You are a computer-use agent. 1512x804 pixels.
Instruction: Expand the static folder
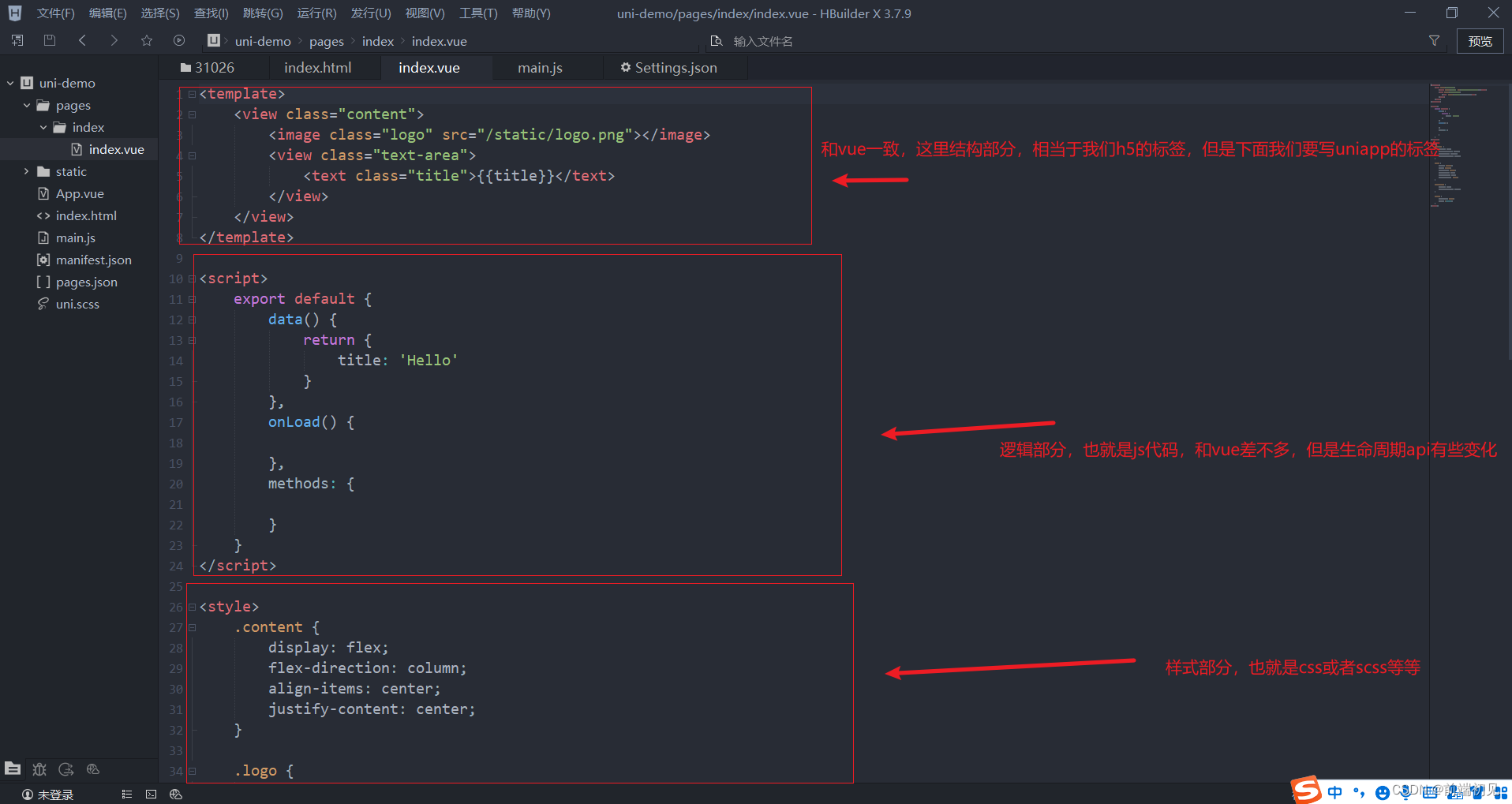pyautogui.click(x=27, y=171)
